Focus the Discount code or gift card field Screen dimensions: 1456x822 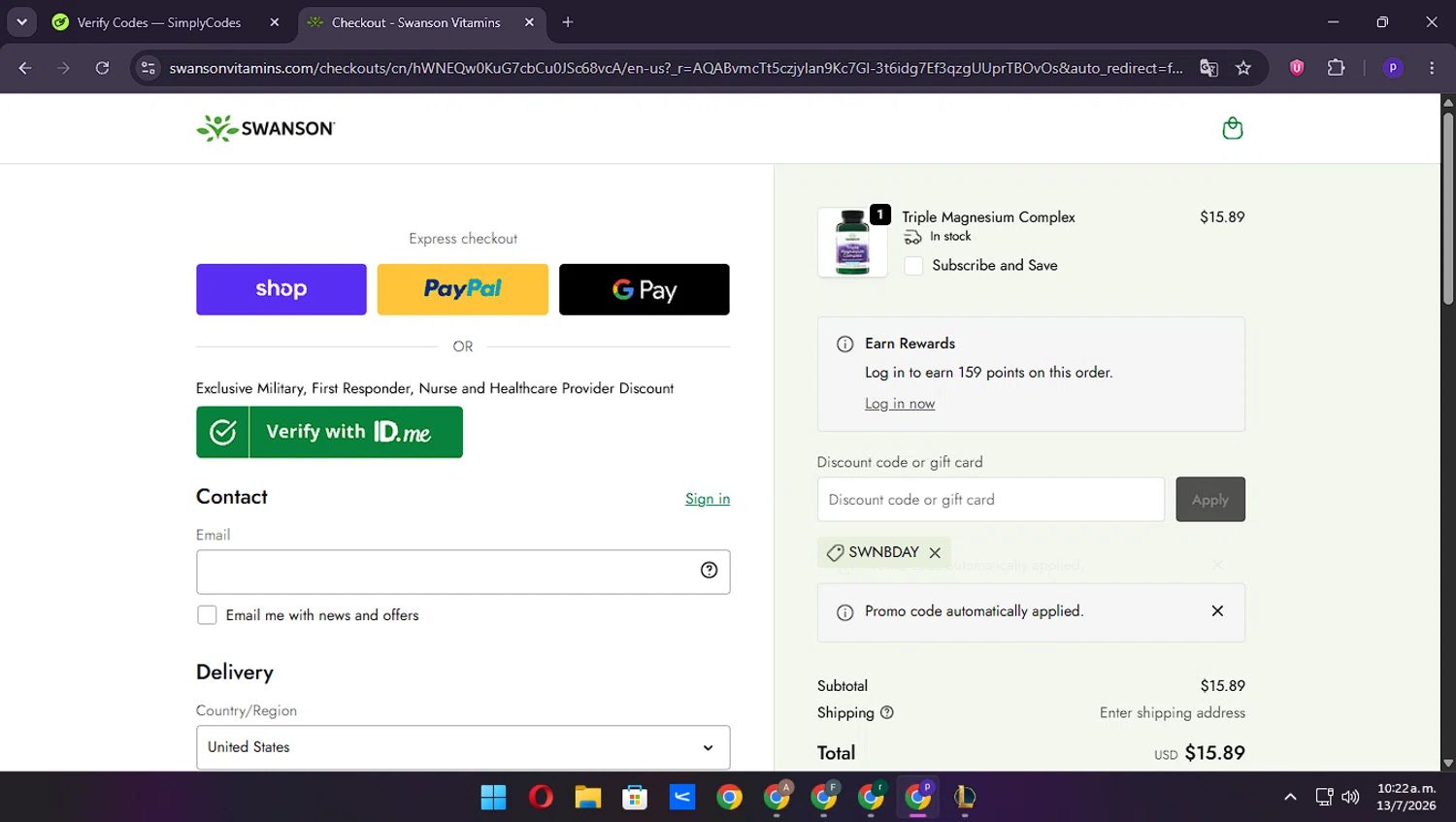click(x=991, y=499)
